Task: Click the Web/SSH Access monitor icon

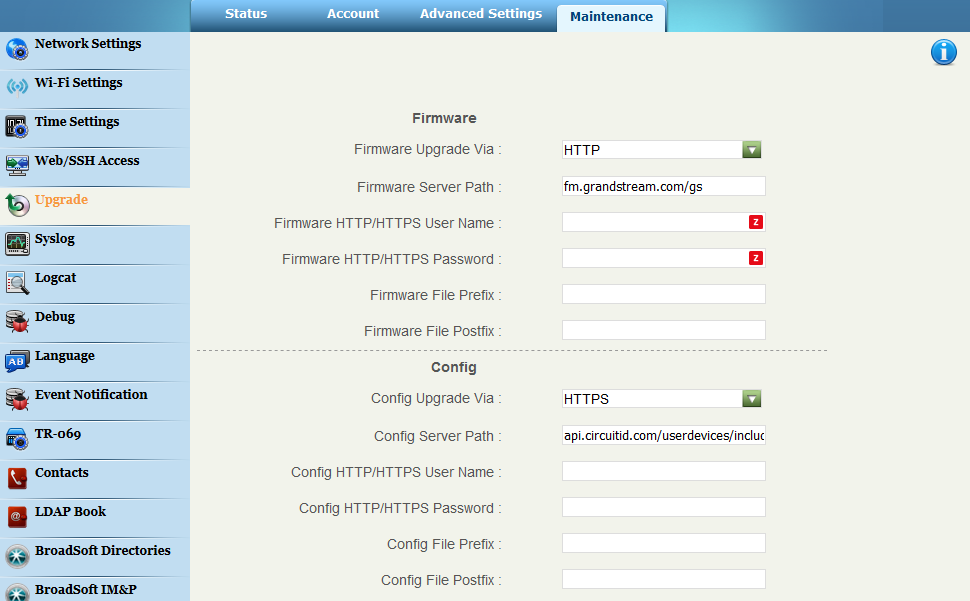Action: (x=17, y=165)
